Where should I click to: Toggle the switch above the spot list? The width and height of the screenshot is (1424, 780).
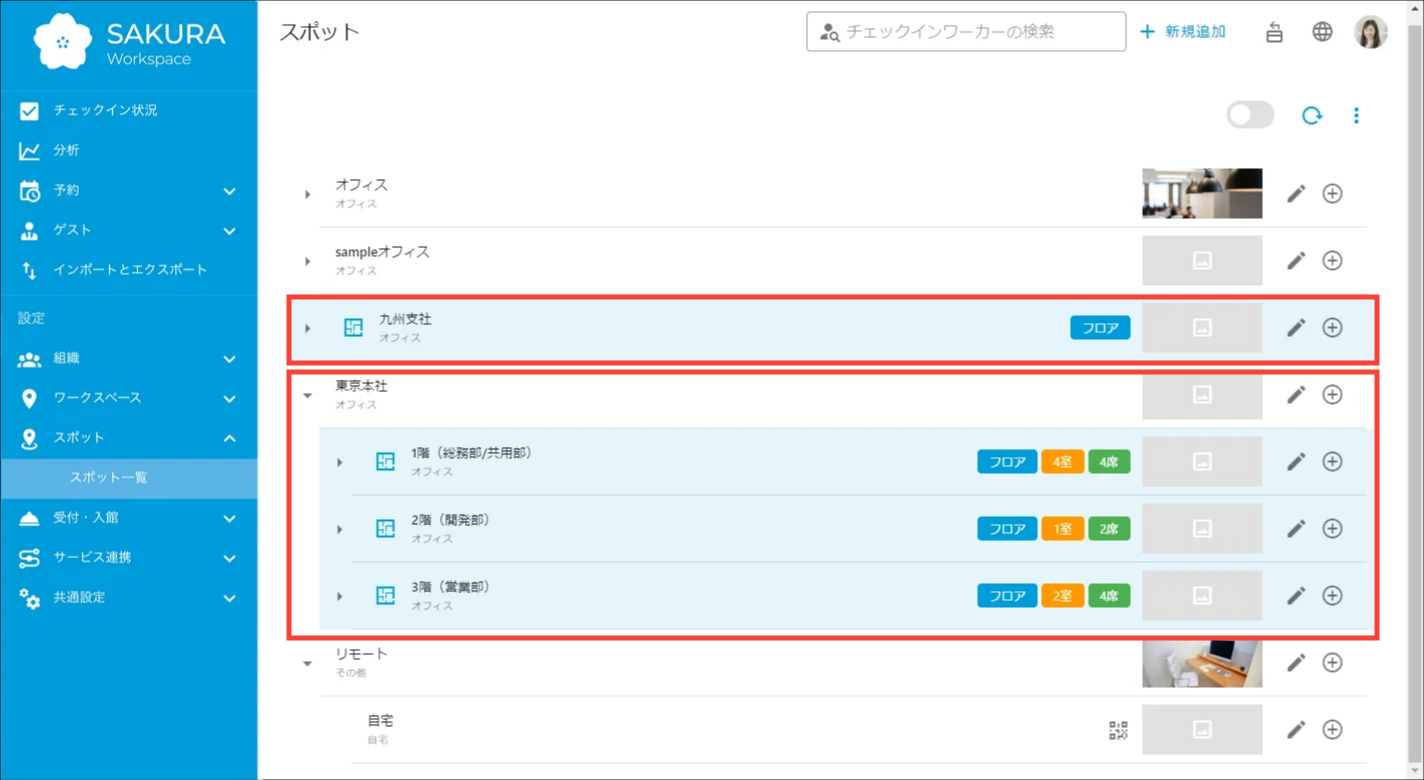[x=1250, y=115]
